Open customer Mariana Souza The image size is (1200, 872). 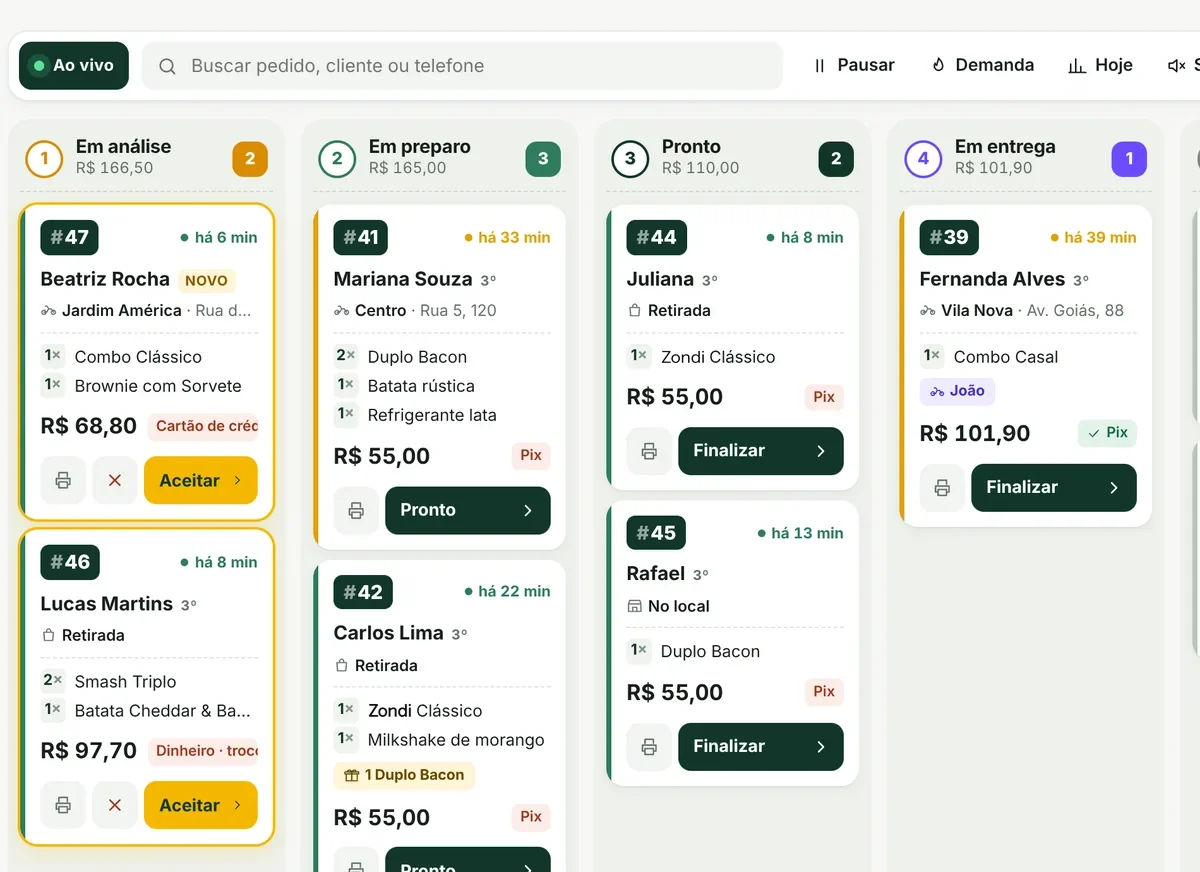[403, 279]
